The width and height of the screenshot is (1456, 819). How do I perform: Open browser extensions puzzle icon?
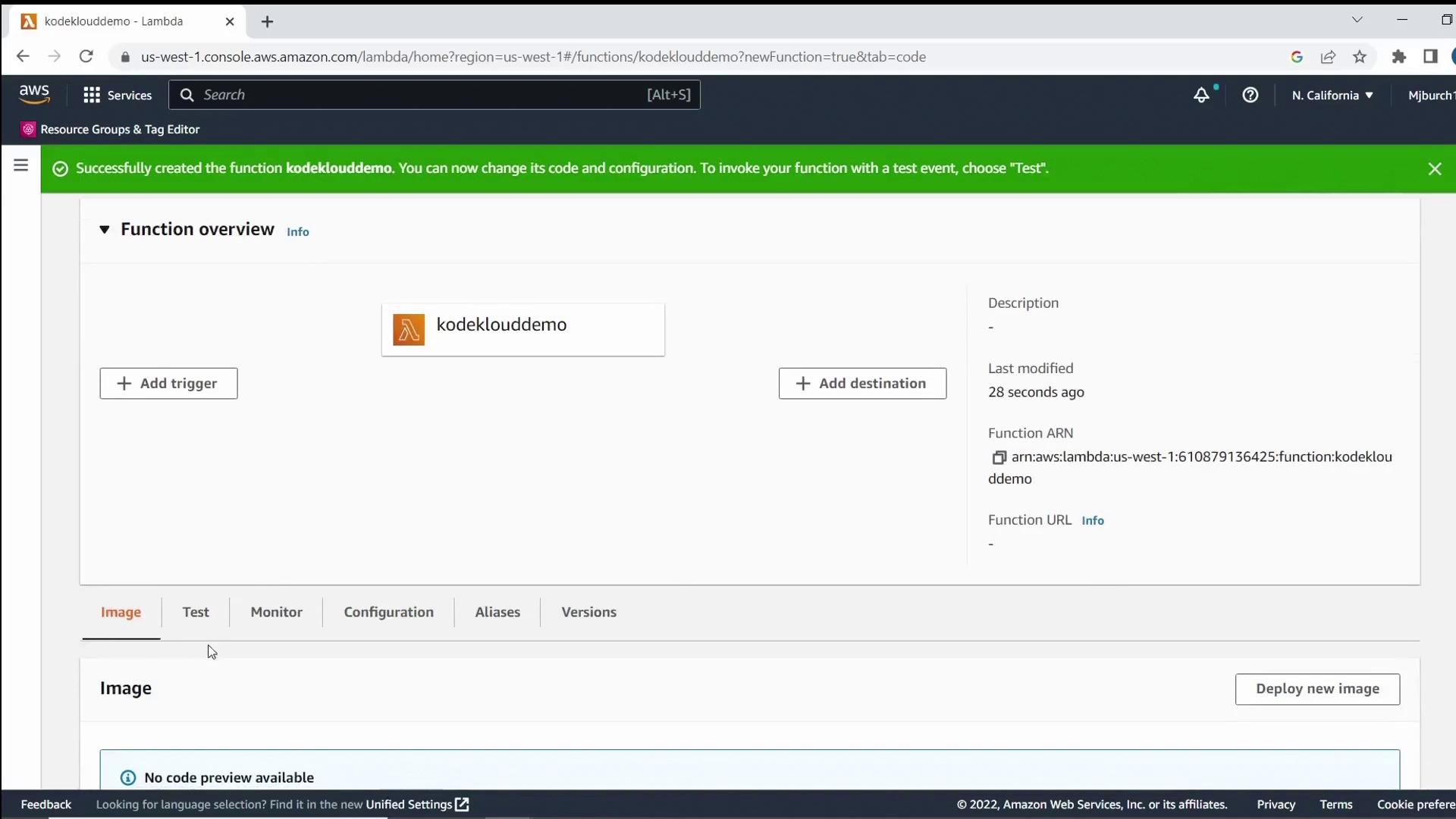(1399, 57)
